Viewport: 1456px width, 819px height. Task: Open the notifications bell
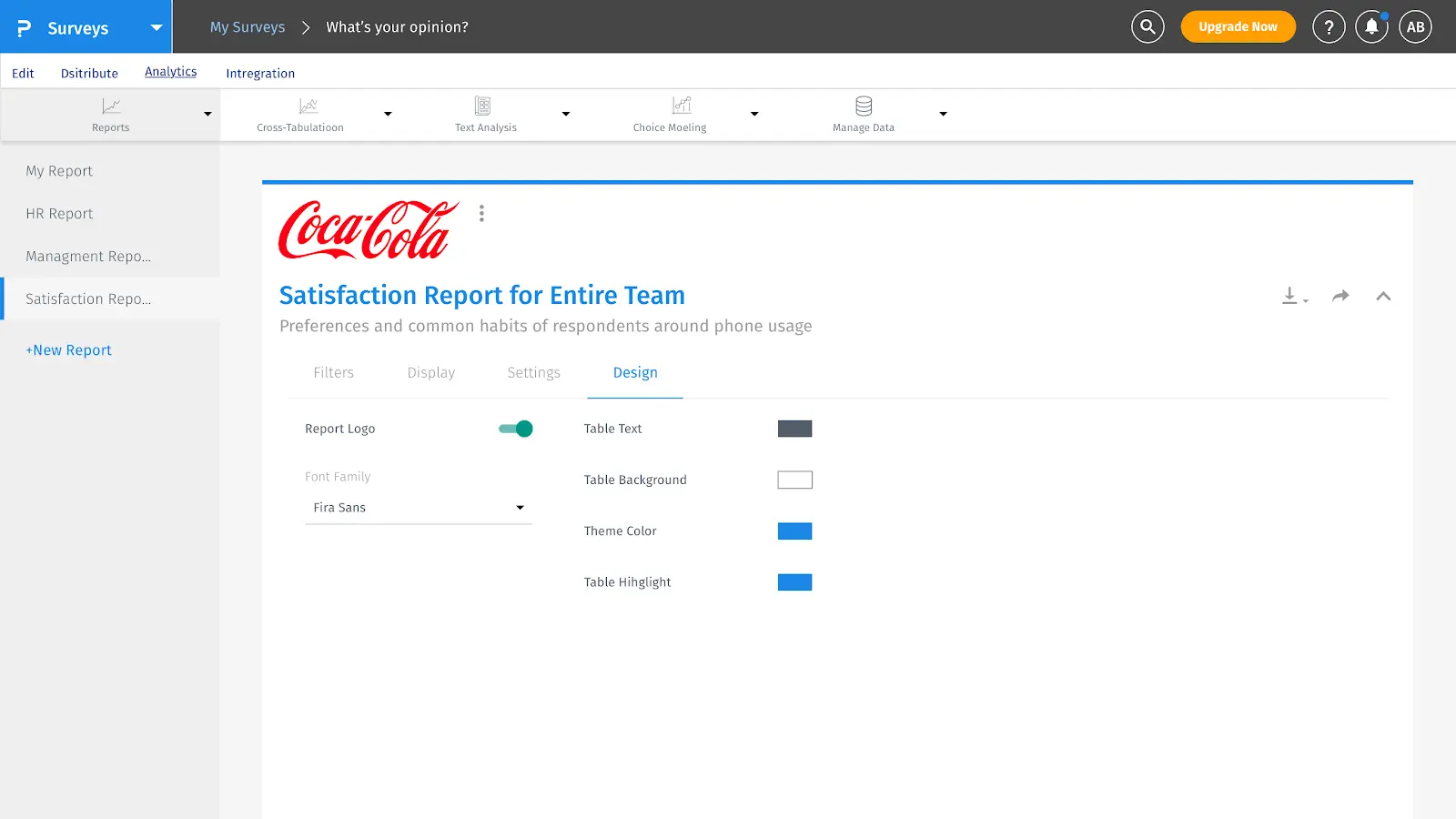pos(1371,27)
